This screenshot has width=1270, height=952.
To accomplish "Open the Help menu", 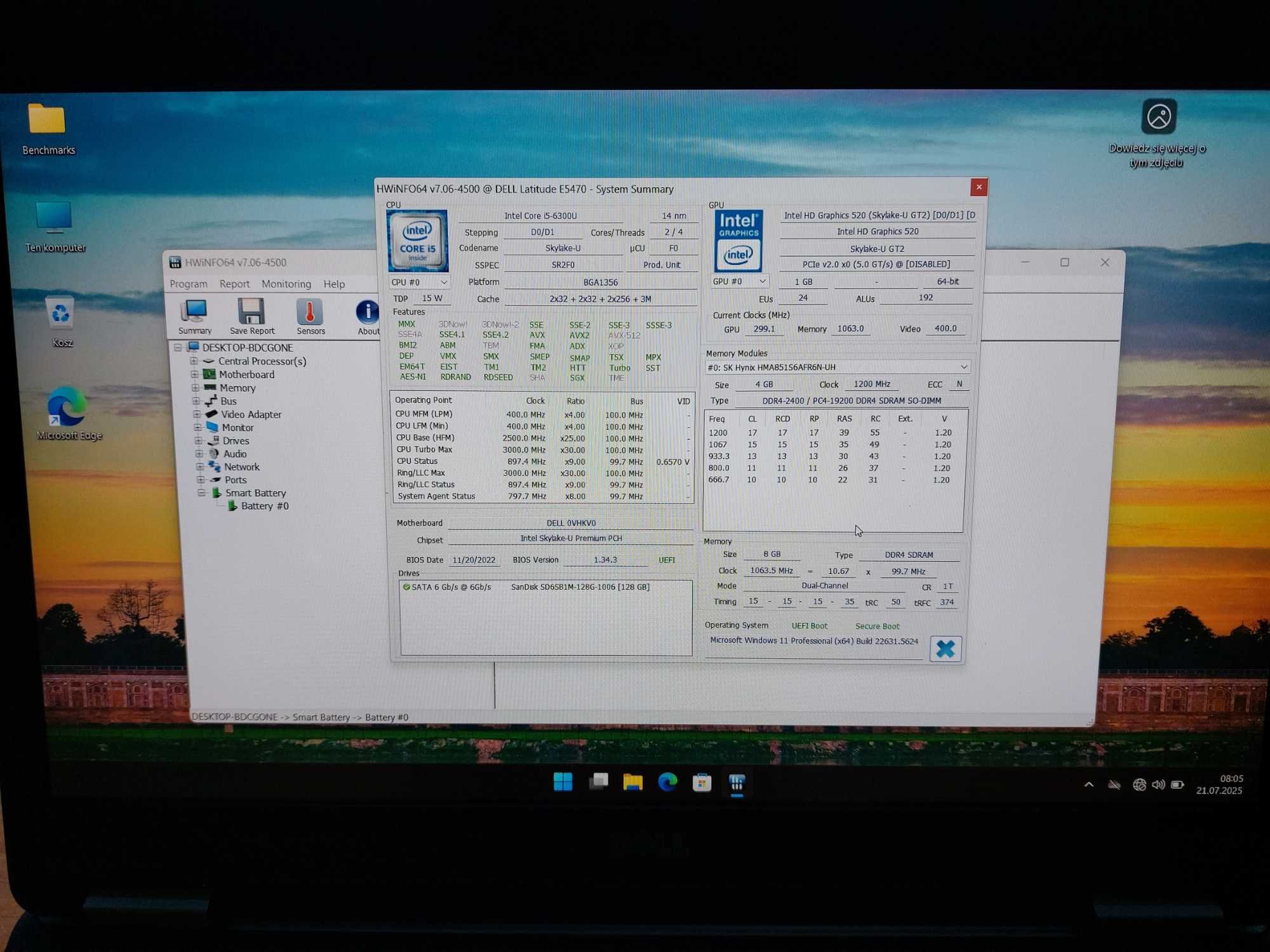I will [x=334, y=284].
